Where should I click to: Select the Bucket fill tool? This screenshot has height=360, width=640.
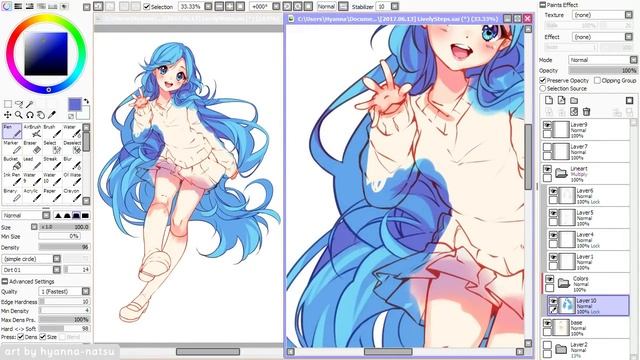click(x=12, y=163)
